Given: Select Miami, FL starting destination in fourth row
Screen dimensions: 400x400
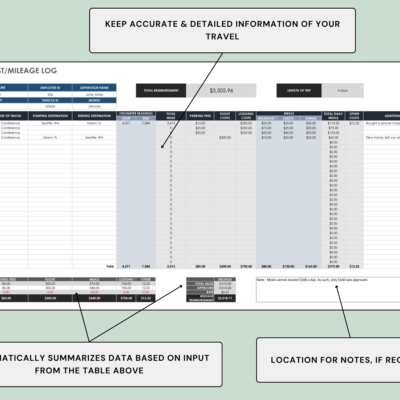Looking at the screenshot, I should click(50, 138).
